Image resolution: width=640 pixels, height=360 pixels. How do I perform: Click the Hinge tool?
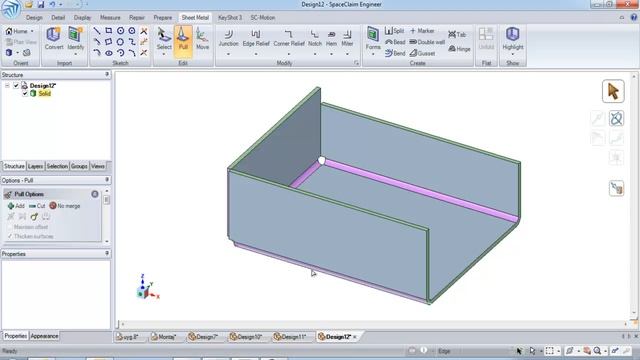click(459, 49)
